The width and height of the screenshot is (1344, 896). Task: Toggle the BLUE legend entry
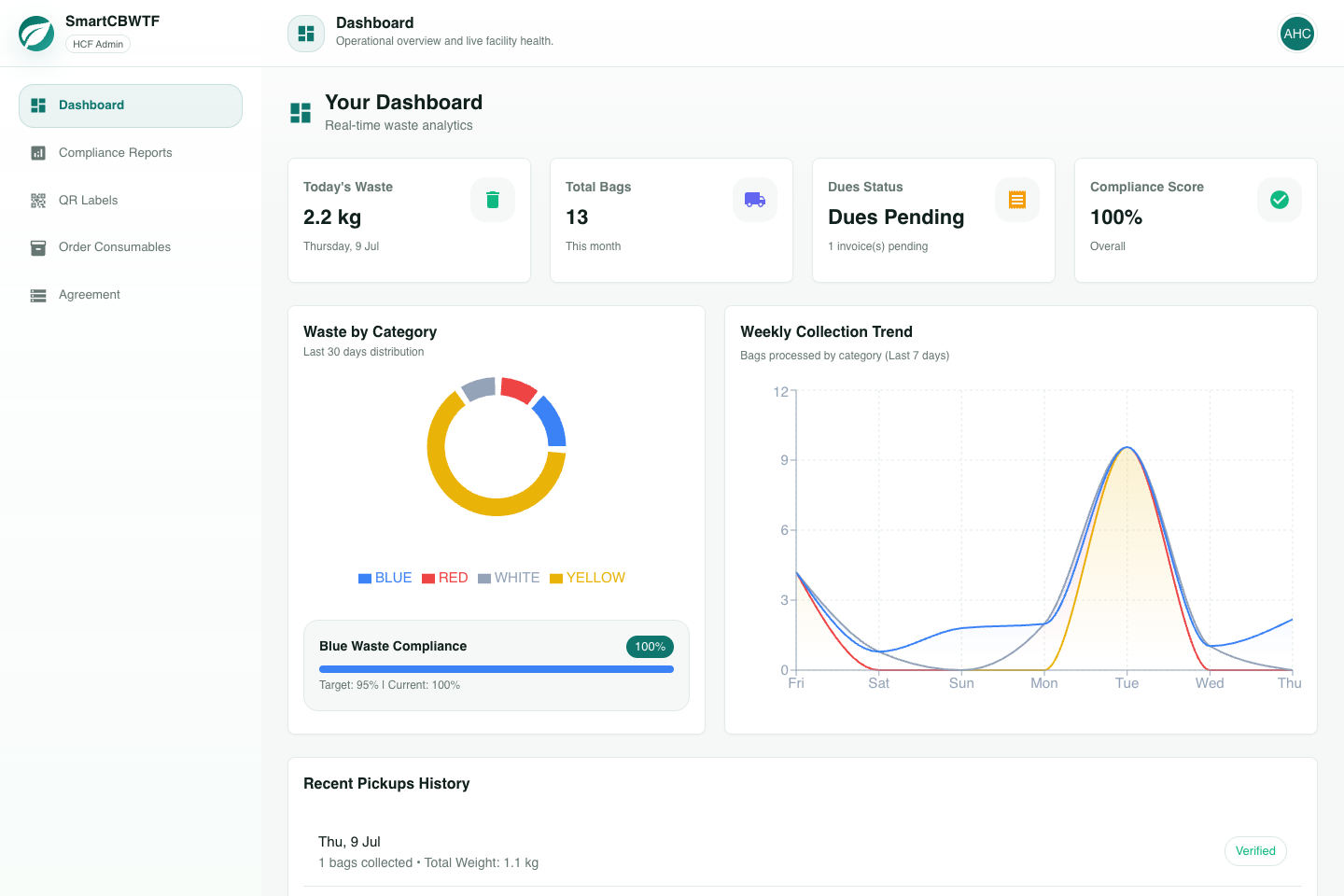pos(385,578)
